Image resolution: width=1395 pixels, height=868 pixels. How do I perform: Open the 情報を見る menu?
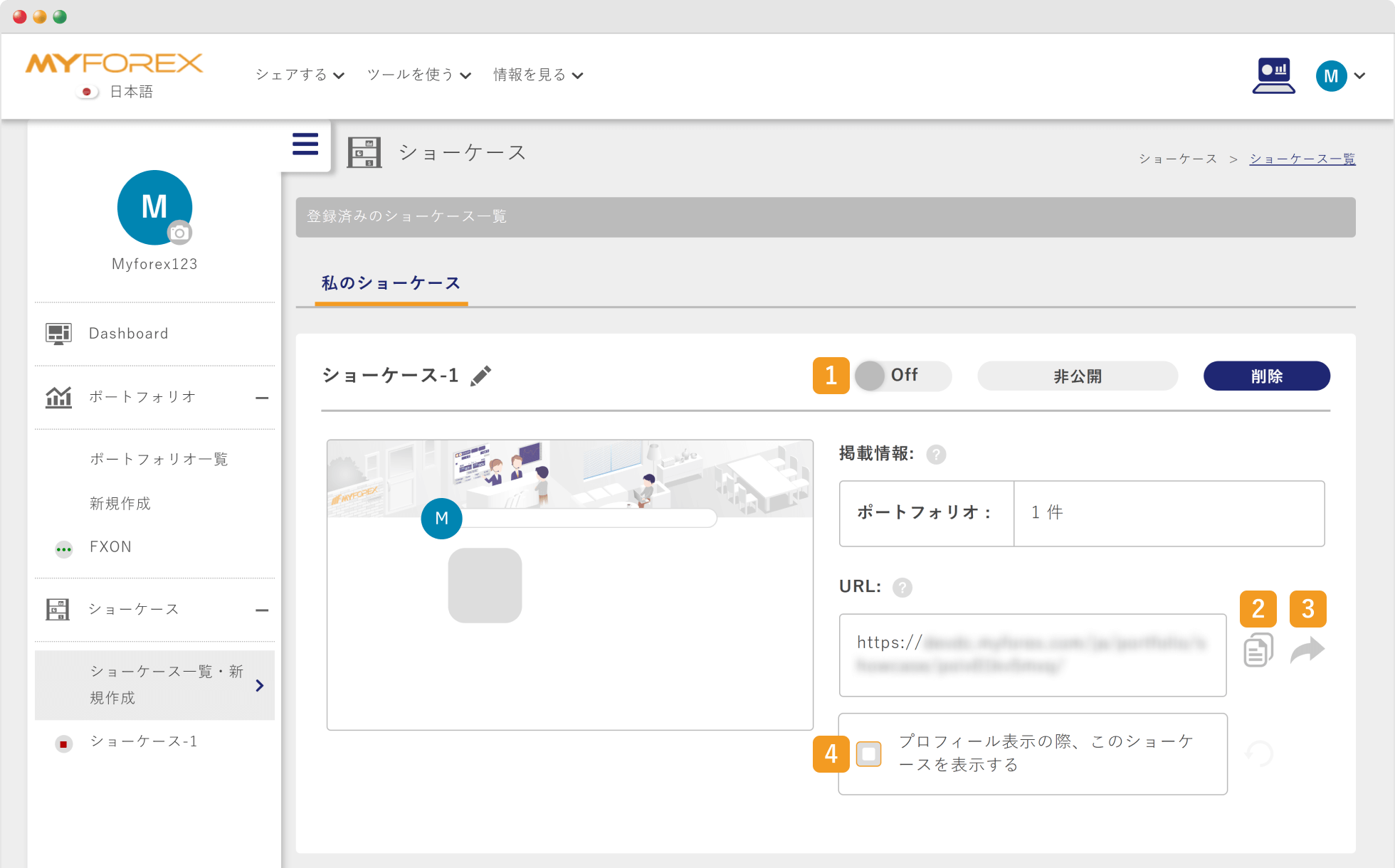(537, 74)
